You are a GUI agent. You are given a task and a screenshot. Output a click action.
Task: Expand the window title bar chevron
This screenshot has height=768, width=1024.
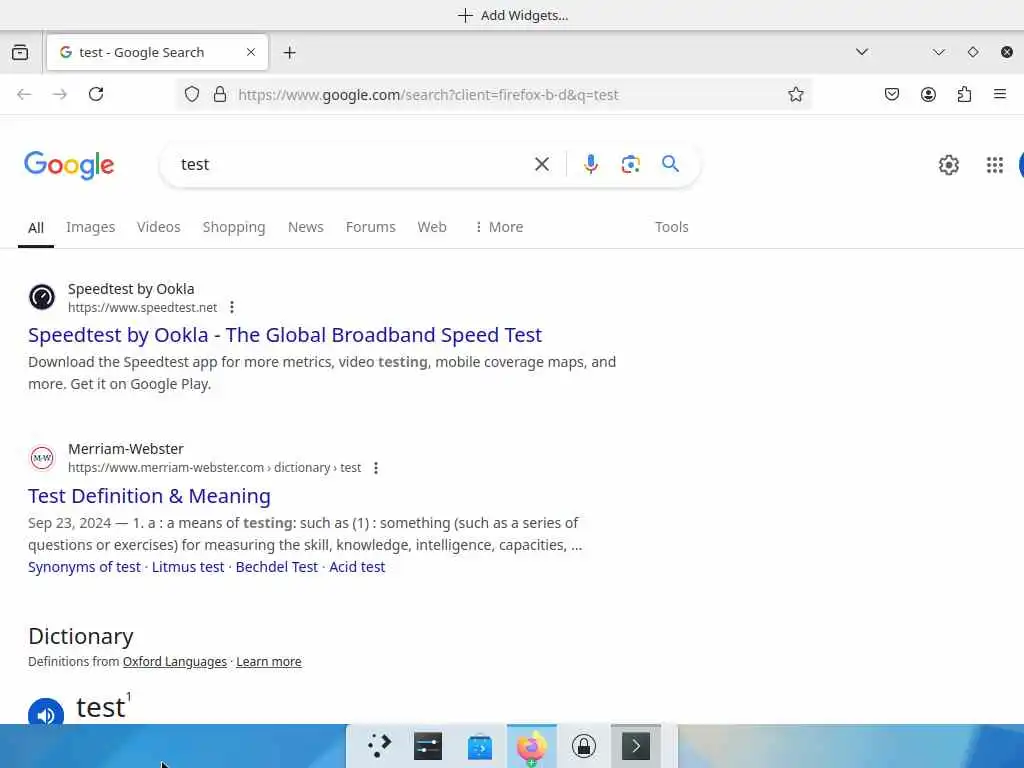(x=938, y=52)
